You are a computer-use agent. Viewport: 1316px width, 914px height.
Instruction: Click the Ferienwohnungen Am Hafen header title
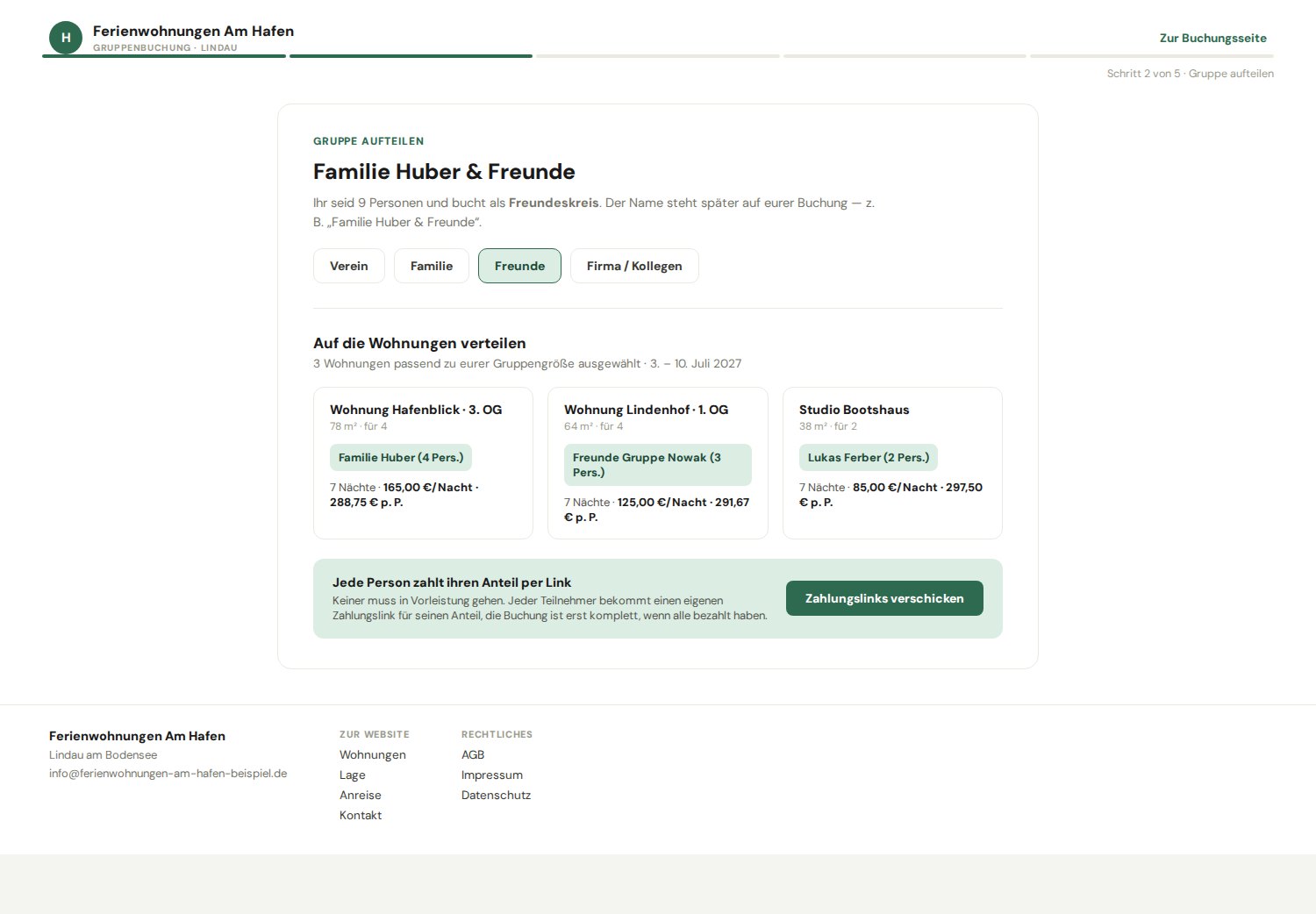click(194, 31)
